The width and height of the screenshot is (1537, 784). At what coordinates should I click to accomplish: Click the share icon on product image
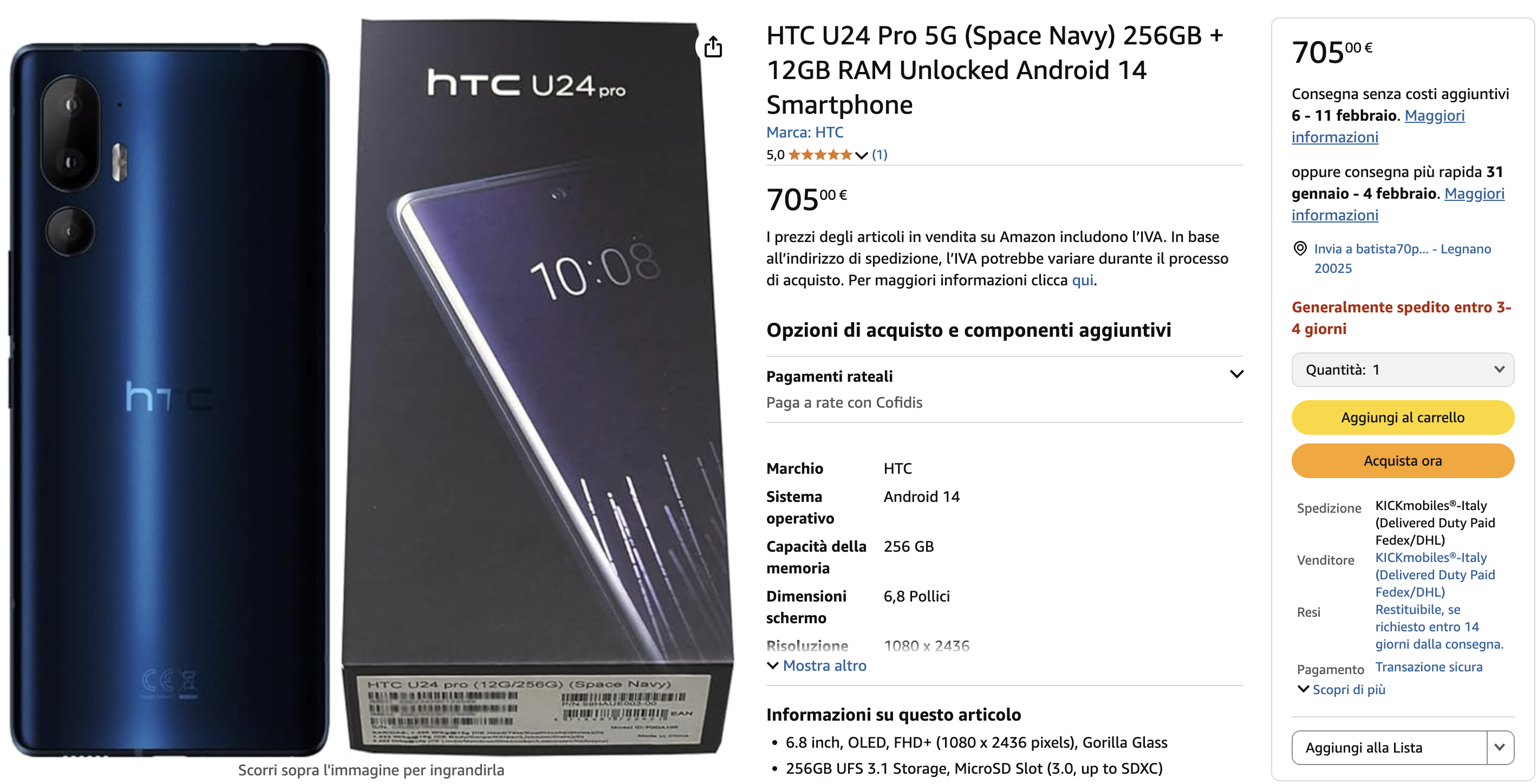pyautogui.click(x=712, y=47)
